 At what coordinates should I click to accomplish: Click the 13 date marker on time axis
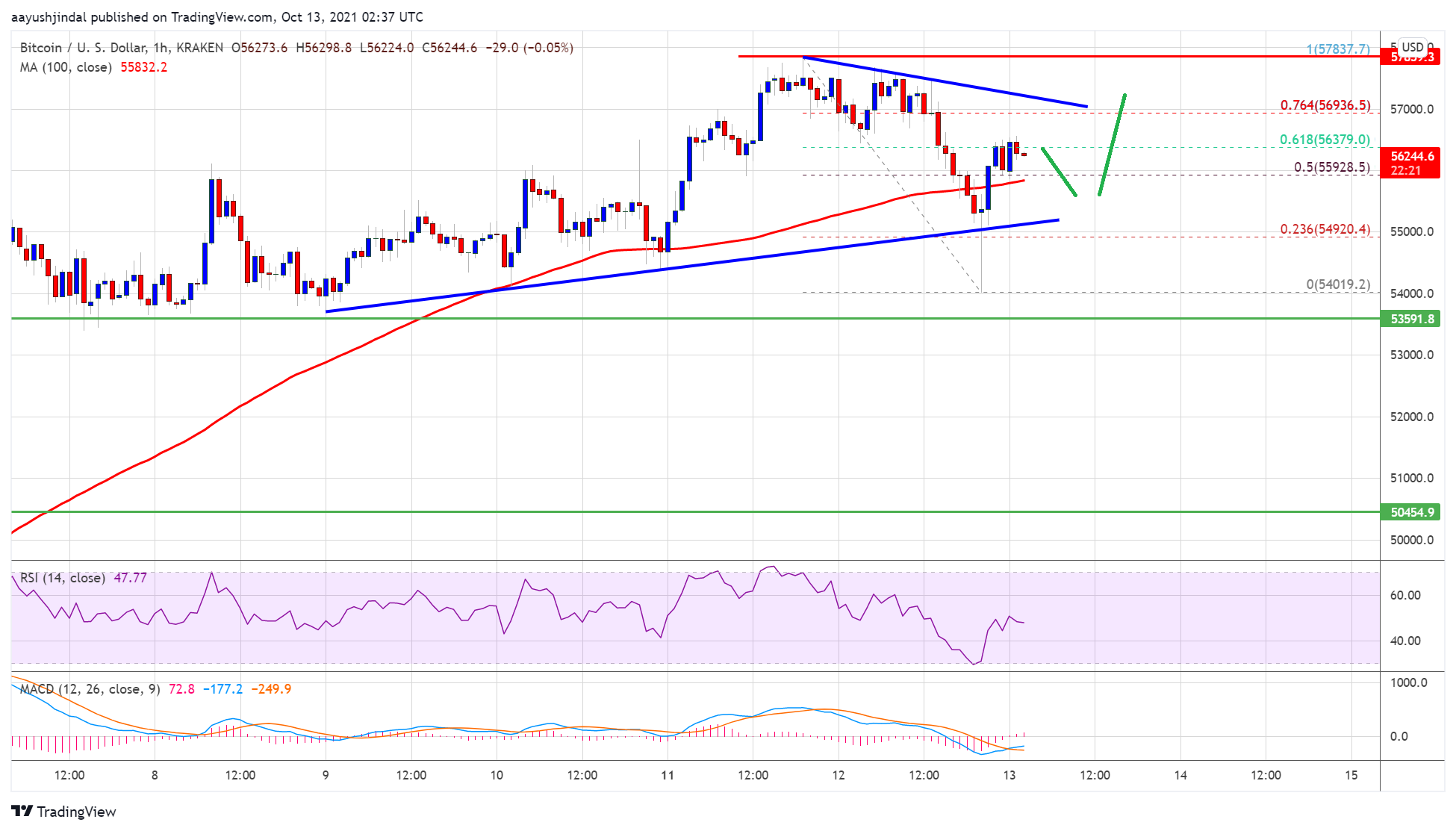tap(1009, 775)
